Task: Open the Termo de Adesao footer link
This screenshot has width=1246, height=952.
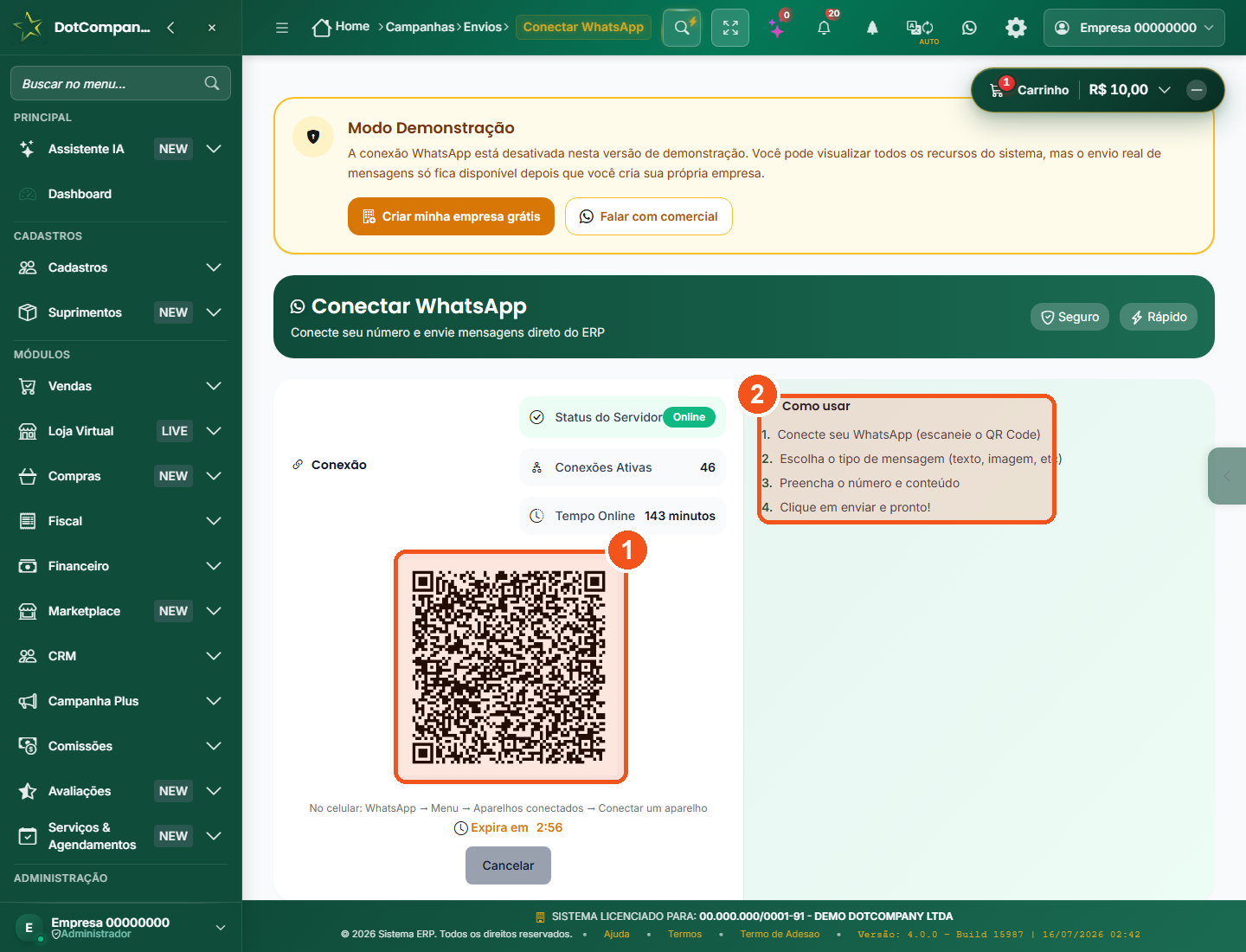Action: (x=780, y=935)
